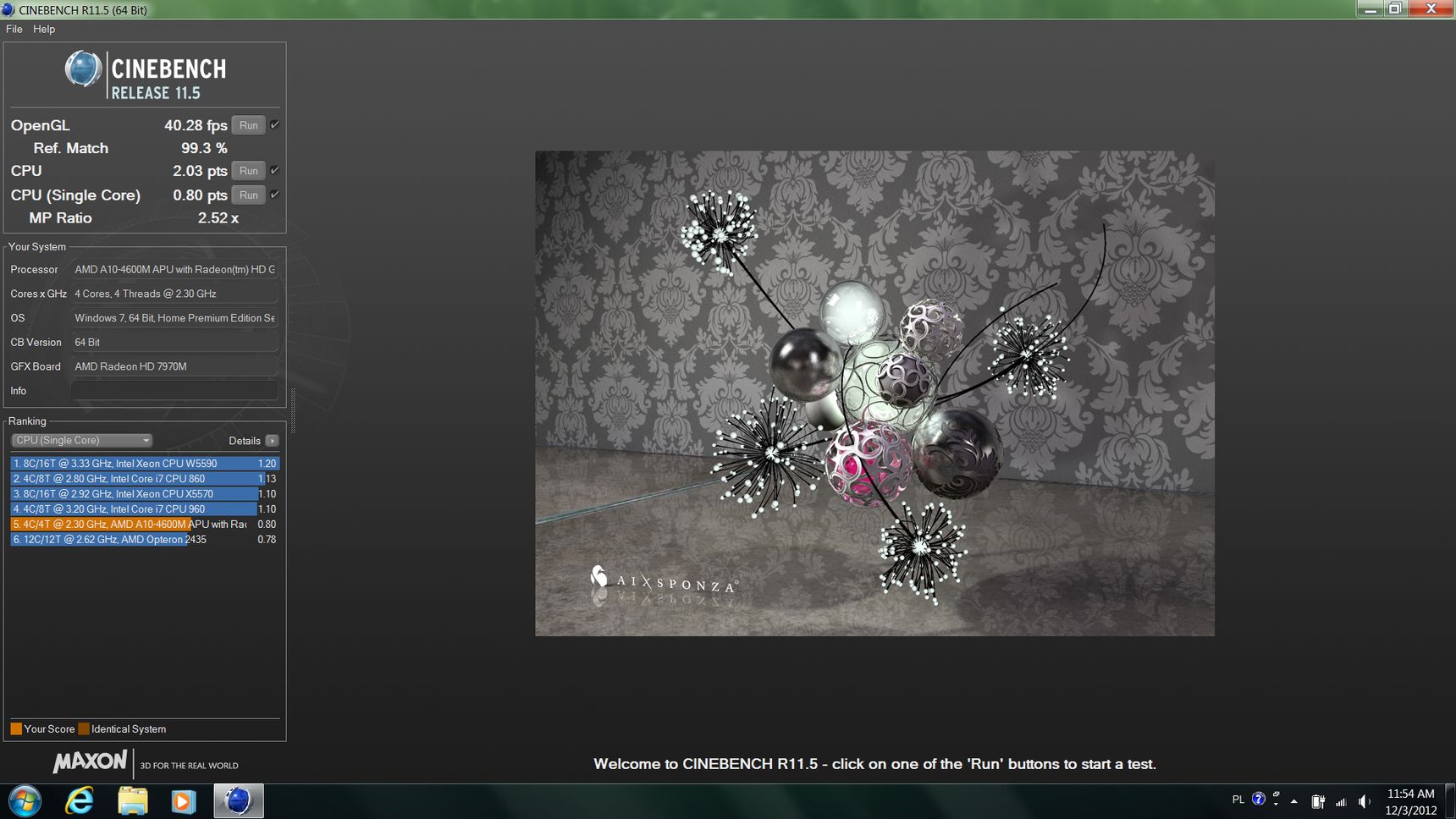Click the volume speaker tray icon
The image size is (1456, 819).
(x=1364, y=801)
